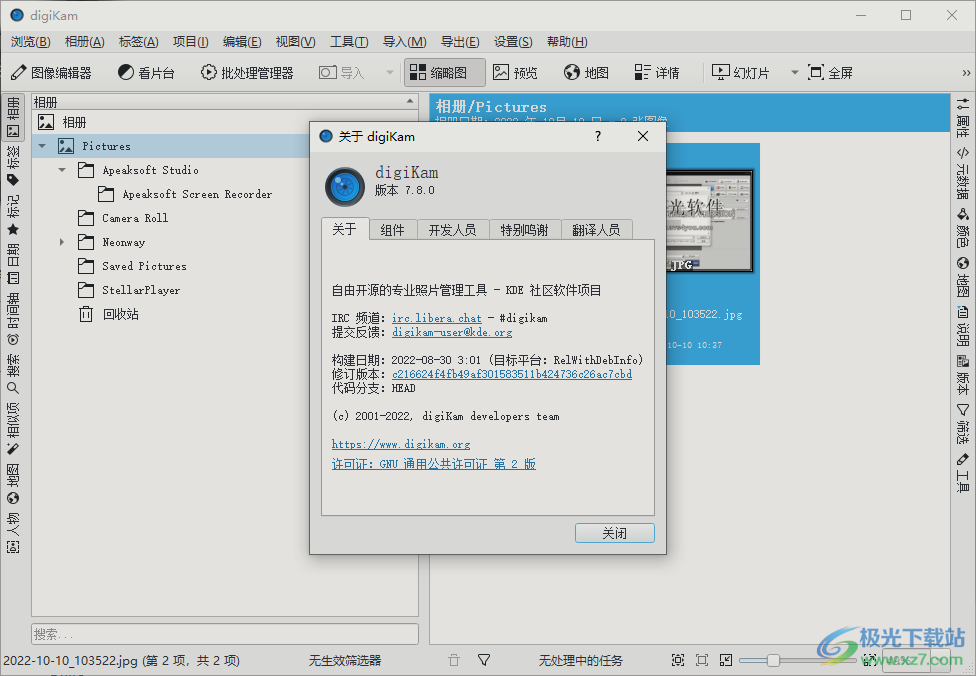Image resolution: width=976 pixels, height=676 pixels.
Task: Open the 标签 tags sidebar tab
Action: [x=13, y=166]
